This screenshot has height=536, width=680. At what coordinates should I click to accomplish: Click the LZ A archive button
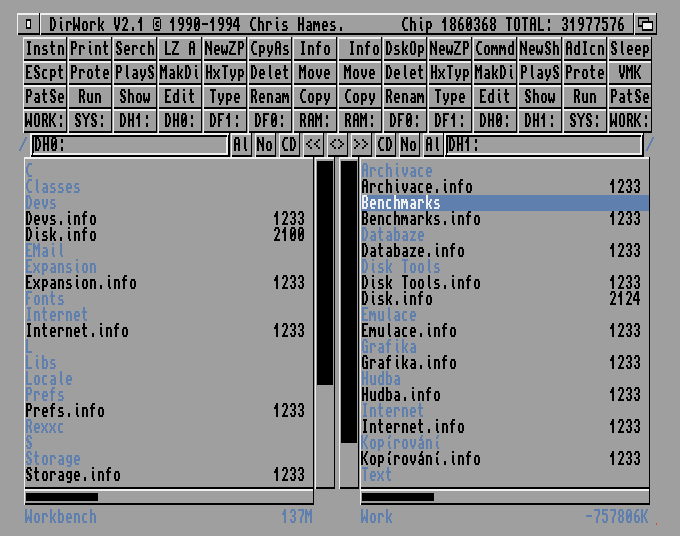pyautogui.click(x=179, y=48)
